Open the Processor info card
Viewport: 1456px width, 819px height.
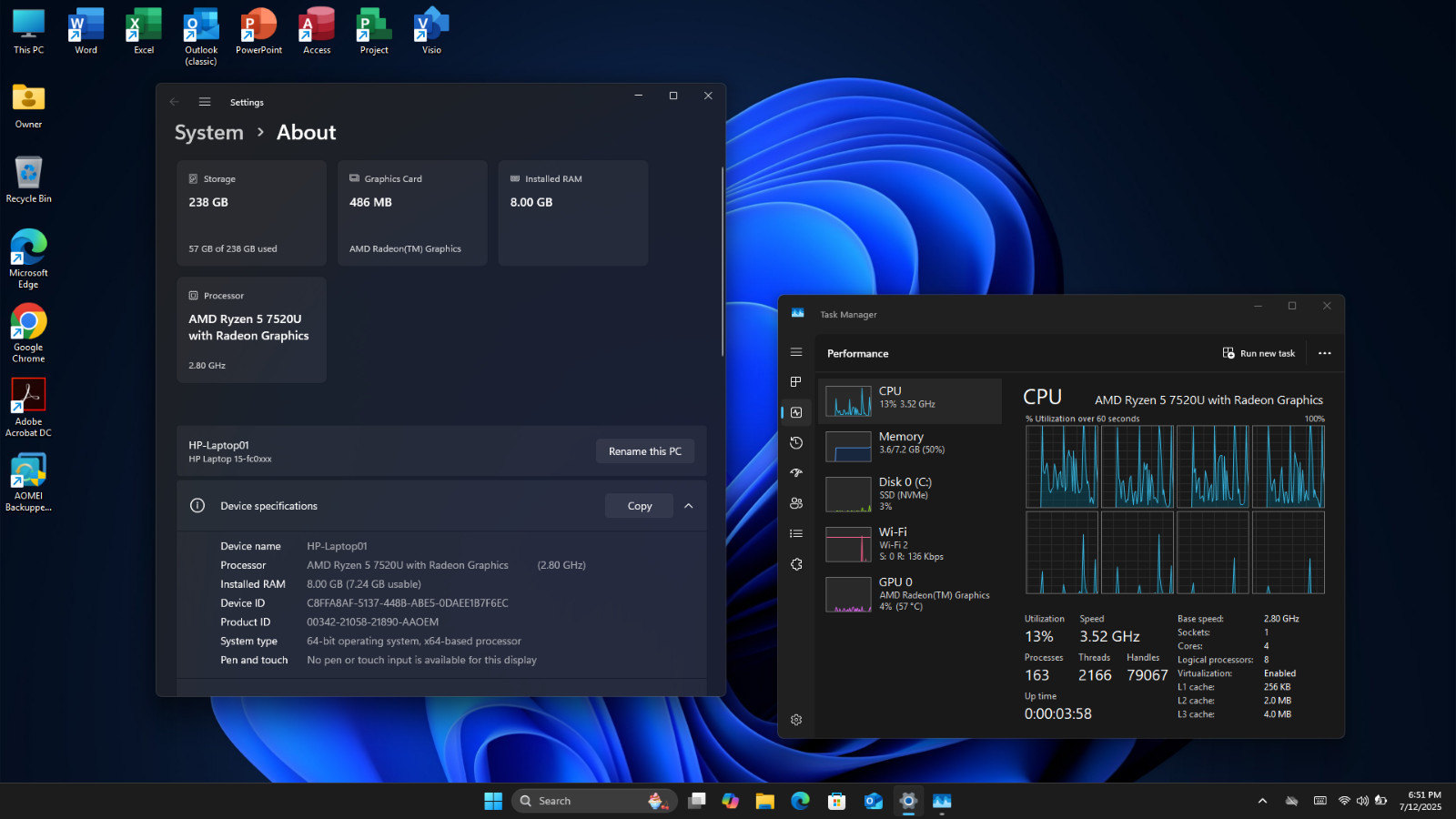pos(251,329)
